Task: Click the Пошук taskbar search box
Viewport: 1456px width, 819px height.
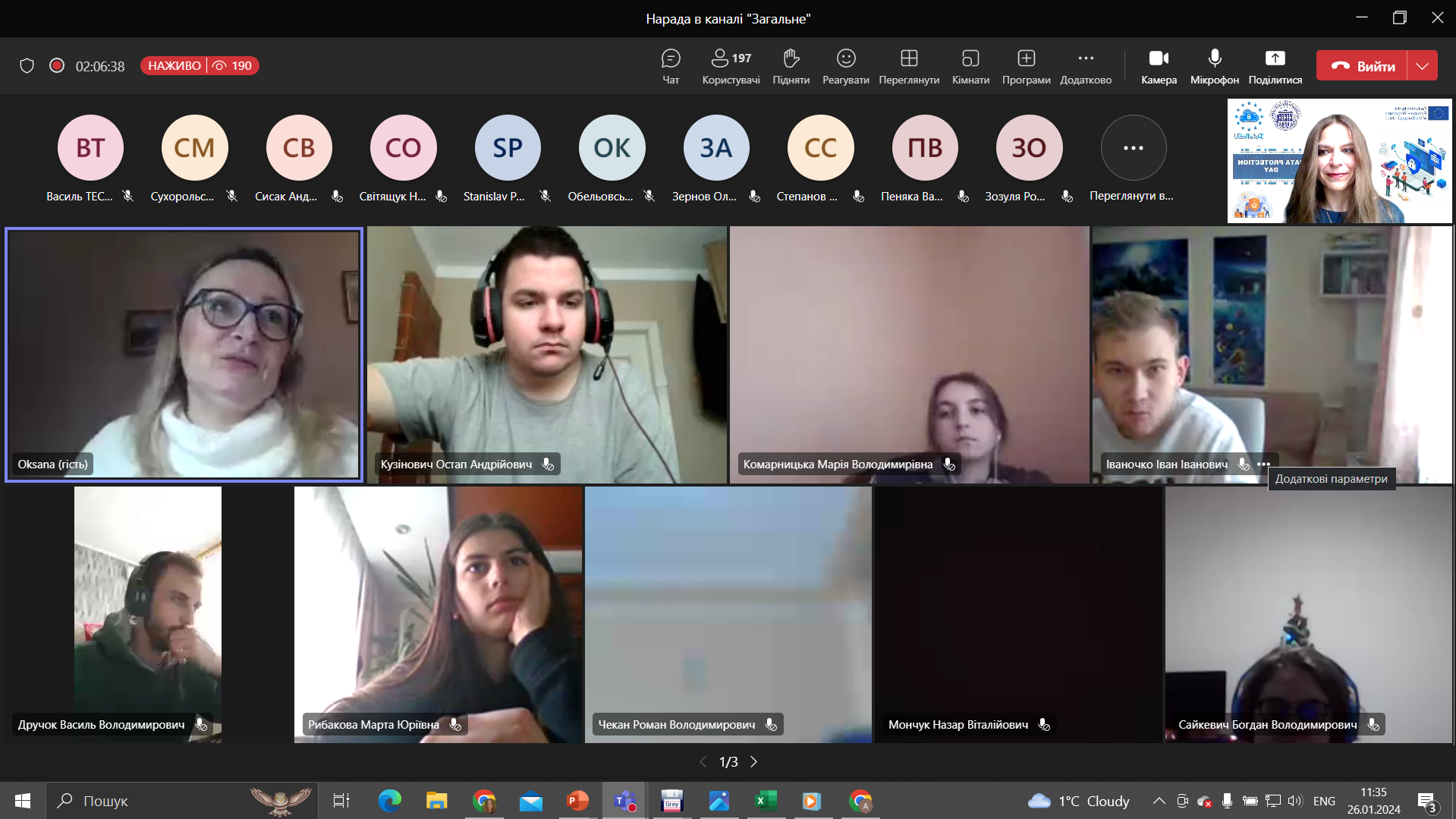Action: point(152,801)
